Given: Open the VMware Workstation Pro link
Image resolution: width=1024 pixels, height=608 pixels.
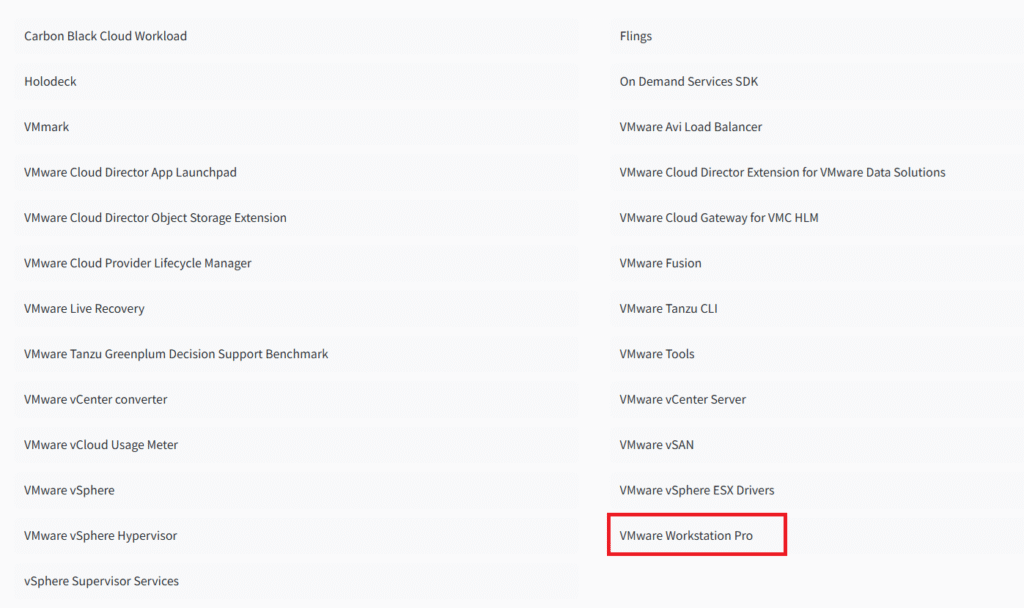Looking at the screenshot, I should click(x=686, y=536).
